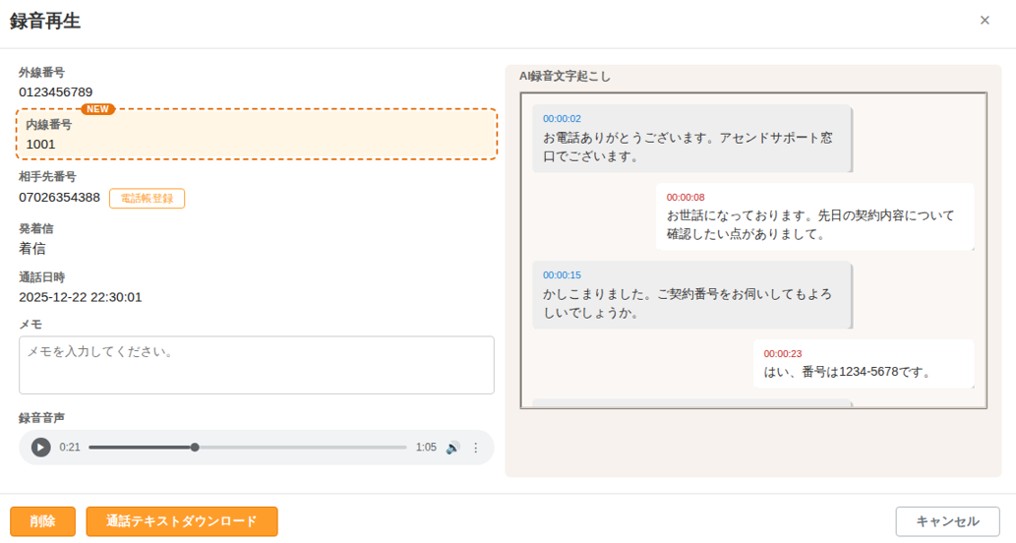Screen dimensions: 1016x543
Task: Click the キャンセル button
Action: pyautogui.click(x=947, y=521)
